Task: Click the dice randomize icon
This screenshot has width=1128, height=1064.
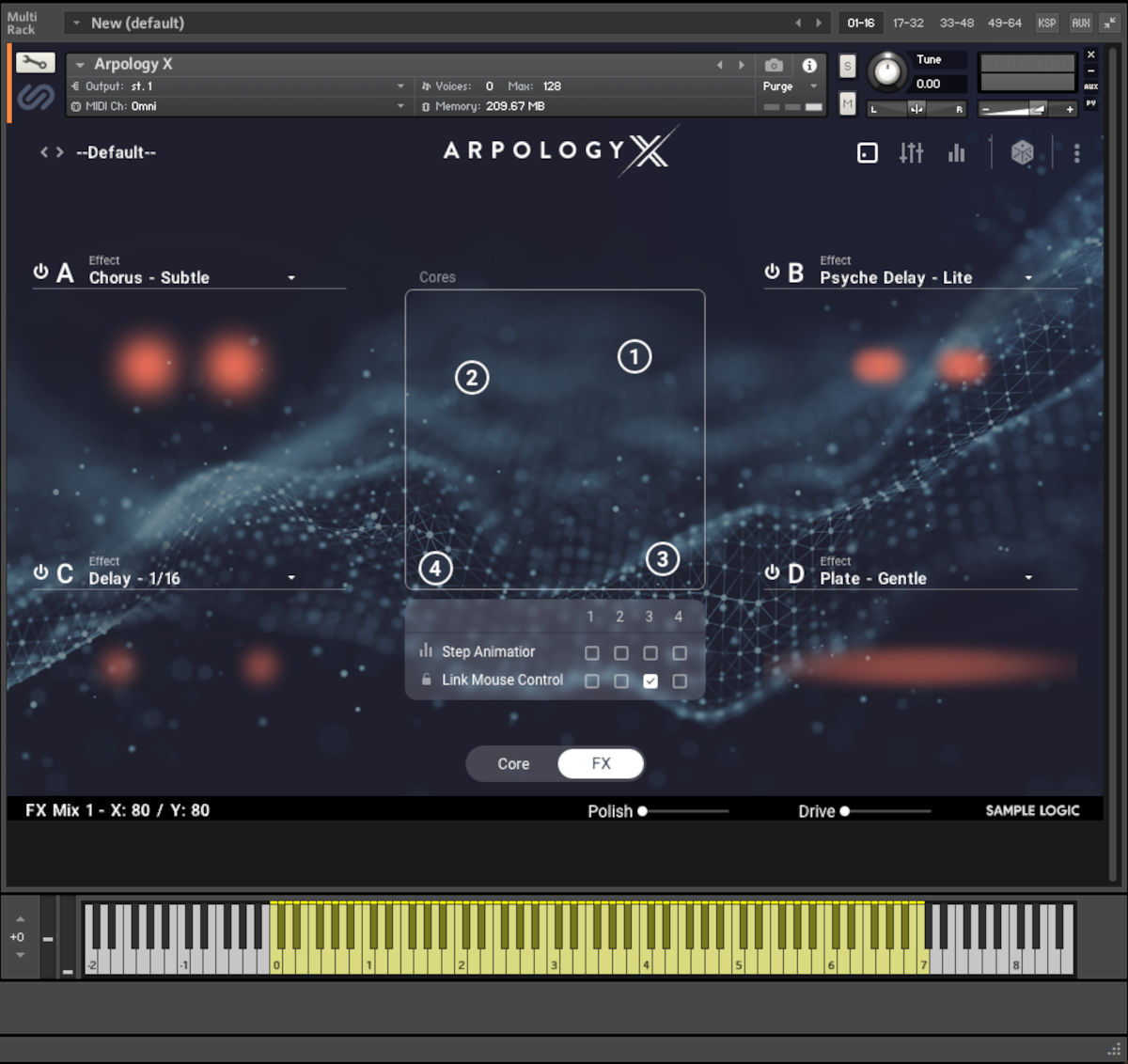Action: pyautogui.click(x=1022, y=152)
